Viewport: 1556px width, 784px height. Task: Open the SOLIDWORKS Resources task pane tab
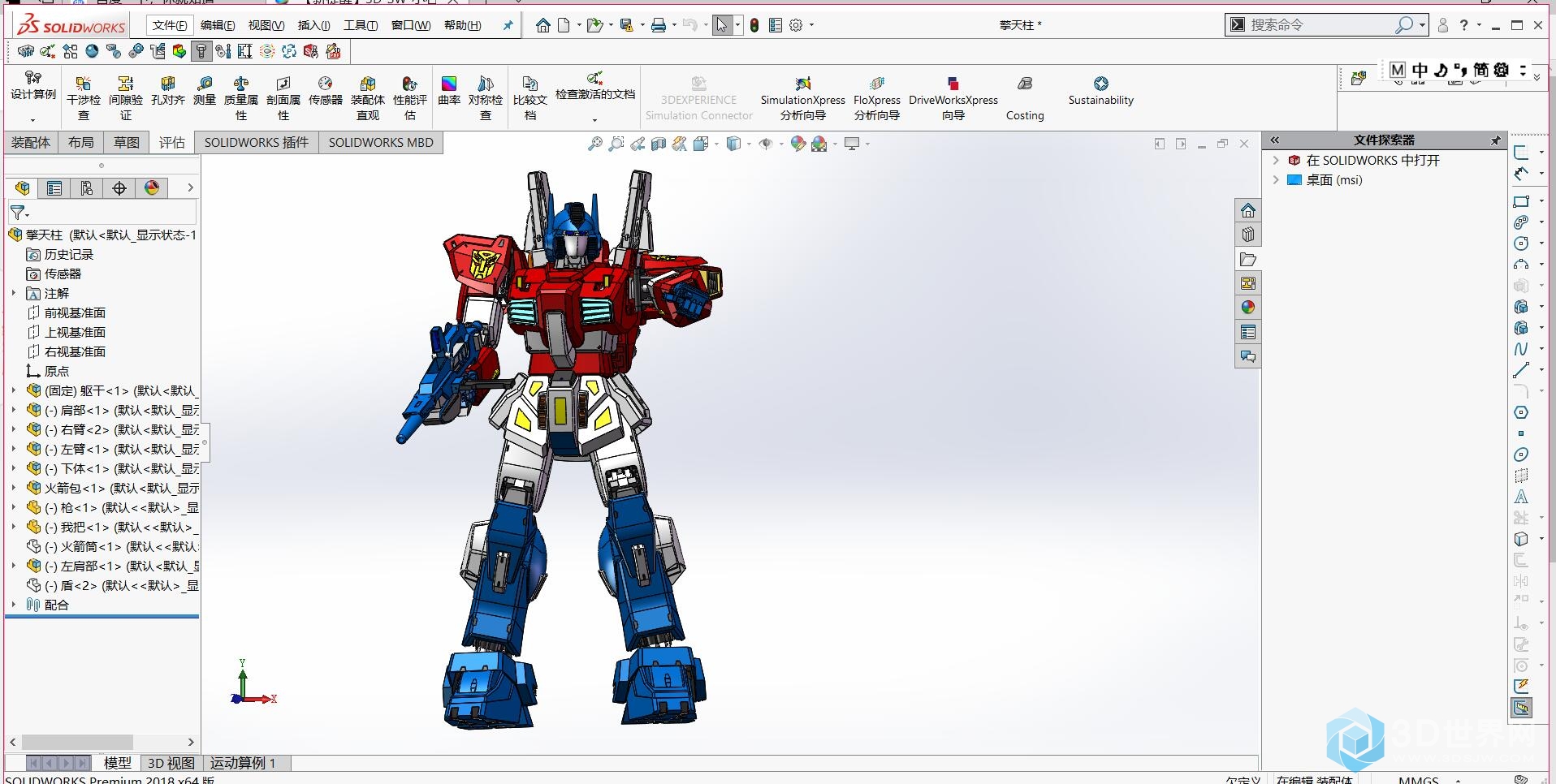click(x=1248, y=210)
